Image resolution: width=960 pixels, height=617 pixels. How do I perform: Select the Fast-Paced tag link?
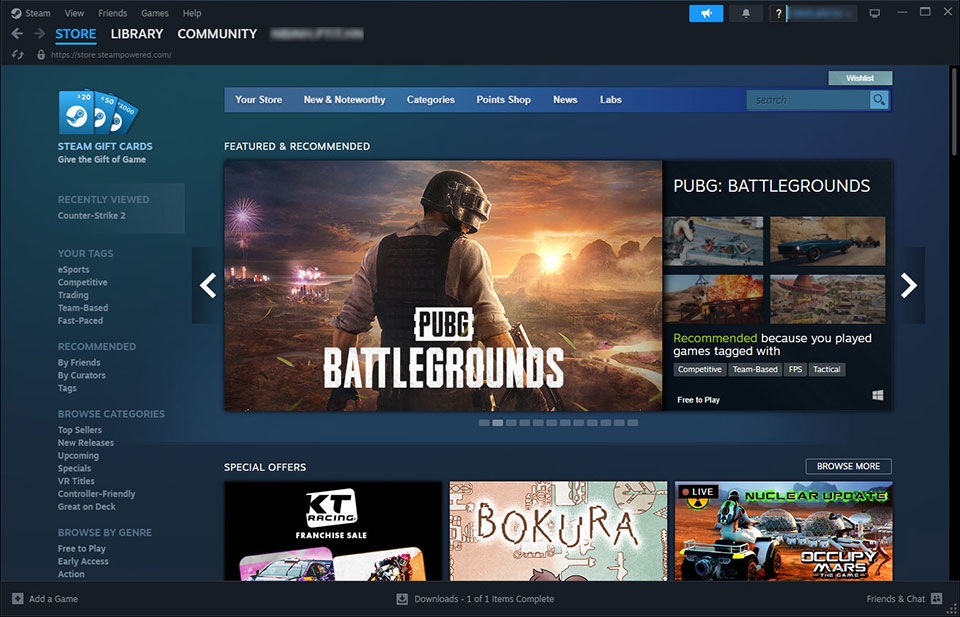point(80,320)
